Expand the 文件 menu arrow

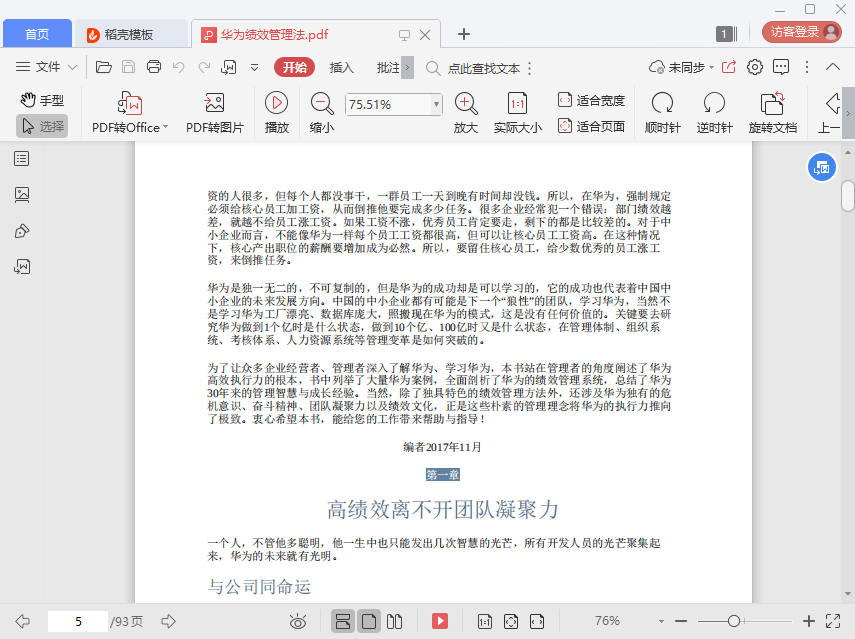point(73,68)
